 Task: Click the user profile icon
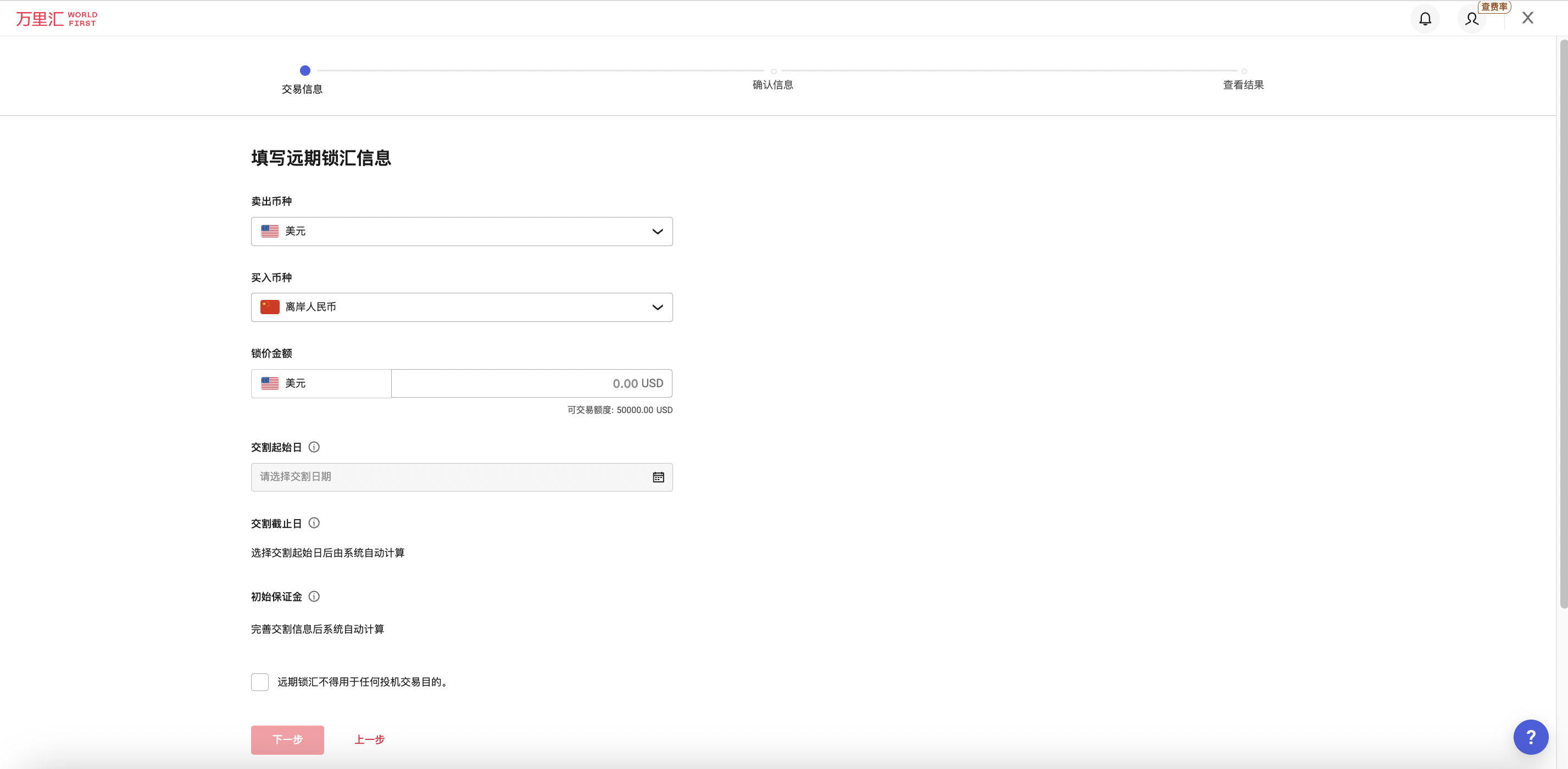click(1471, 19)
